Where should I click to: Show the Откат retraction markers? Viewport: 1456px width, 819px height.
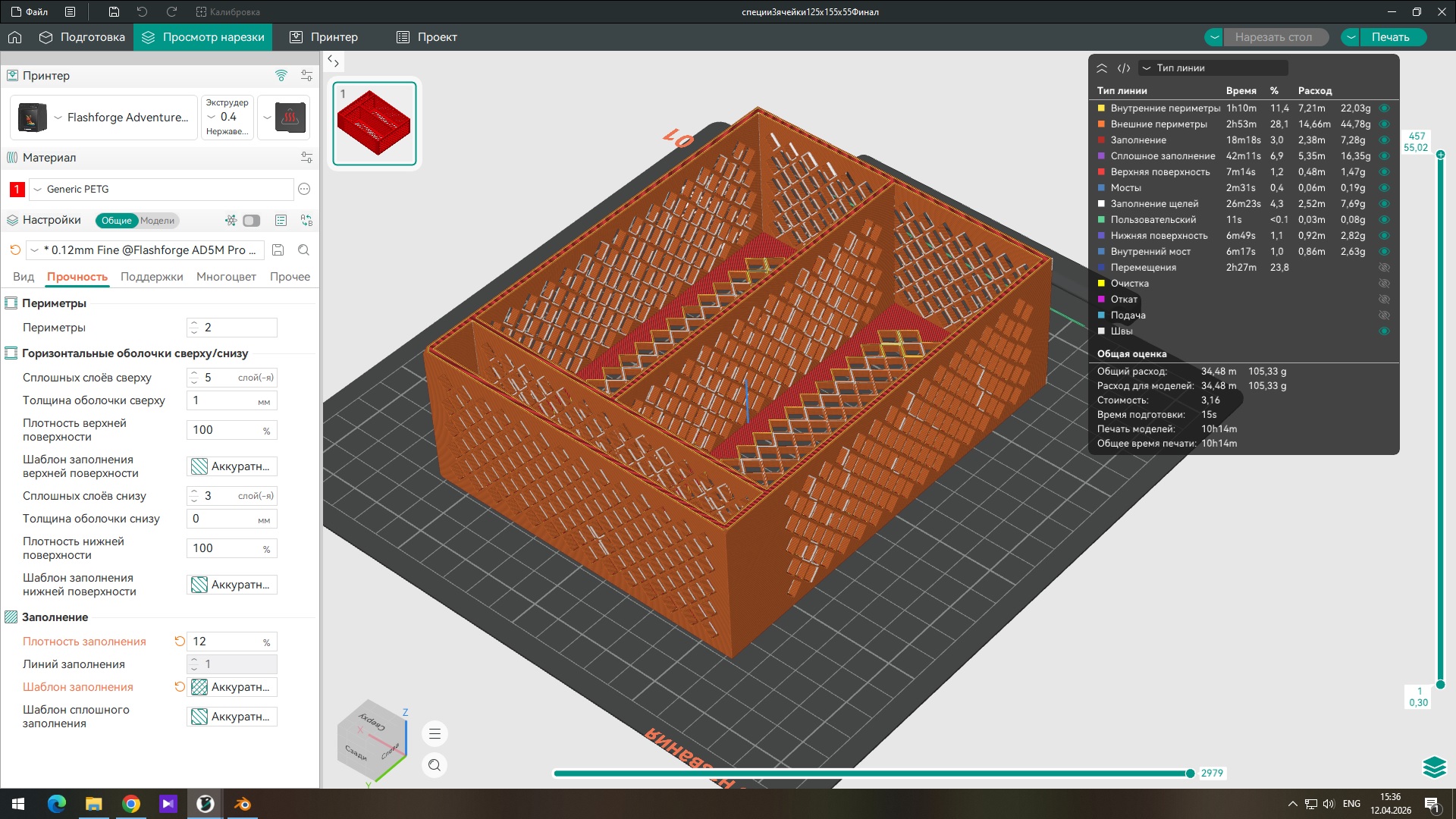coord(1384,299)
